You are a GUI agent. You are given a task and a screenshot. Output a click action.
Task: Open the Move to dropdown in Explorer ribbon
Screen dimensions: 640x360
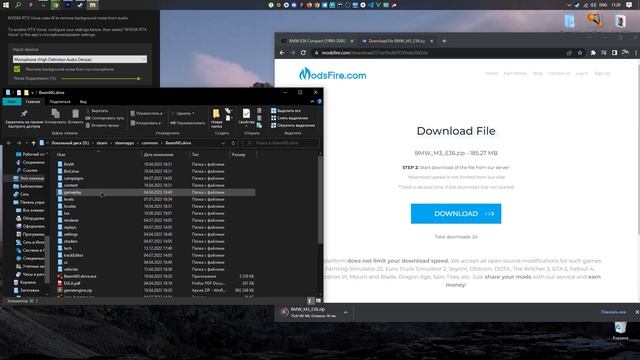tap(147, 113)
